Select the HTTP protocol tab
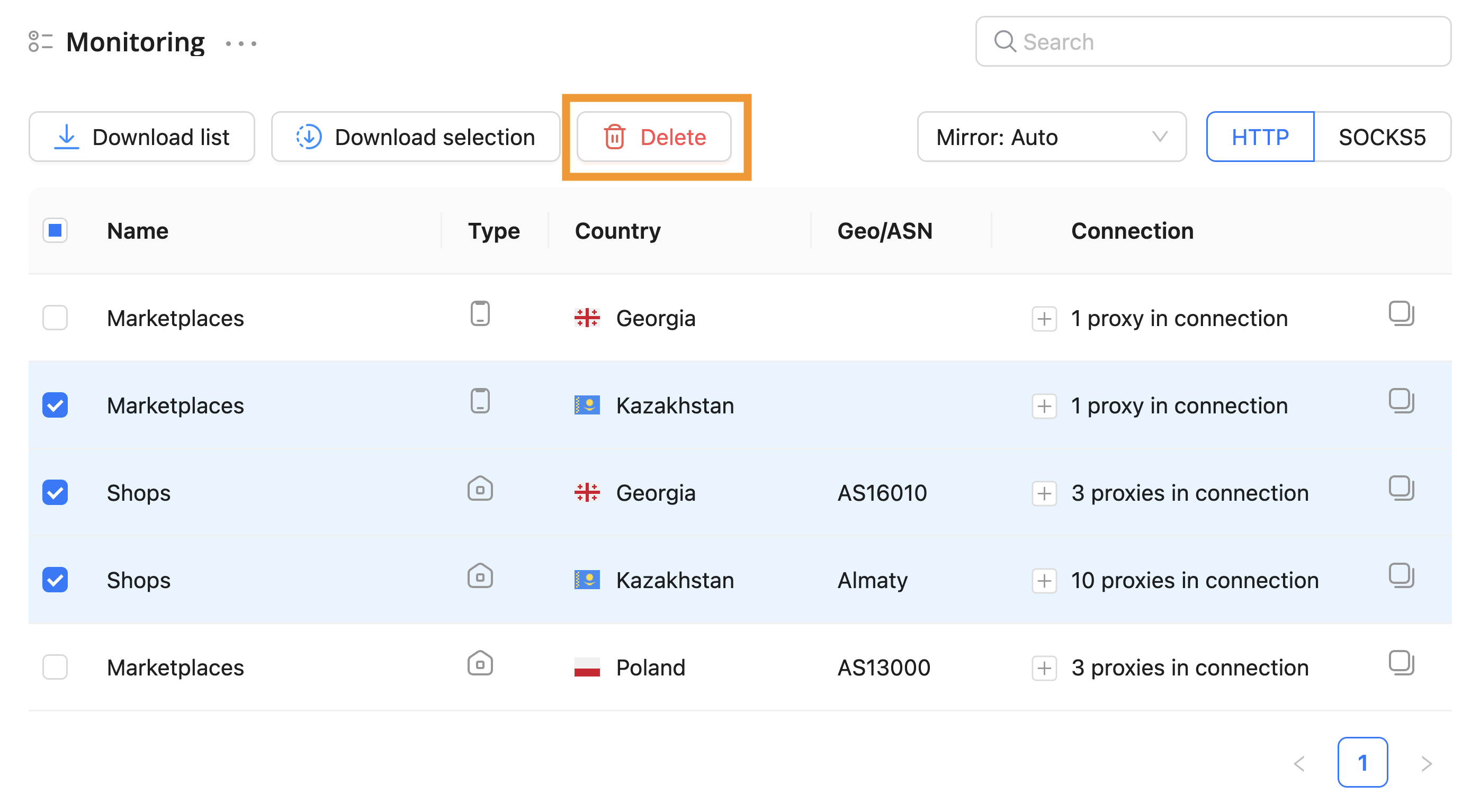Viewport: 1471px width, 812px height. pos(1260,137)
